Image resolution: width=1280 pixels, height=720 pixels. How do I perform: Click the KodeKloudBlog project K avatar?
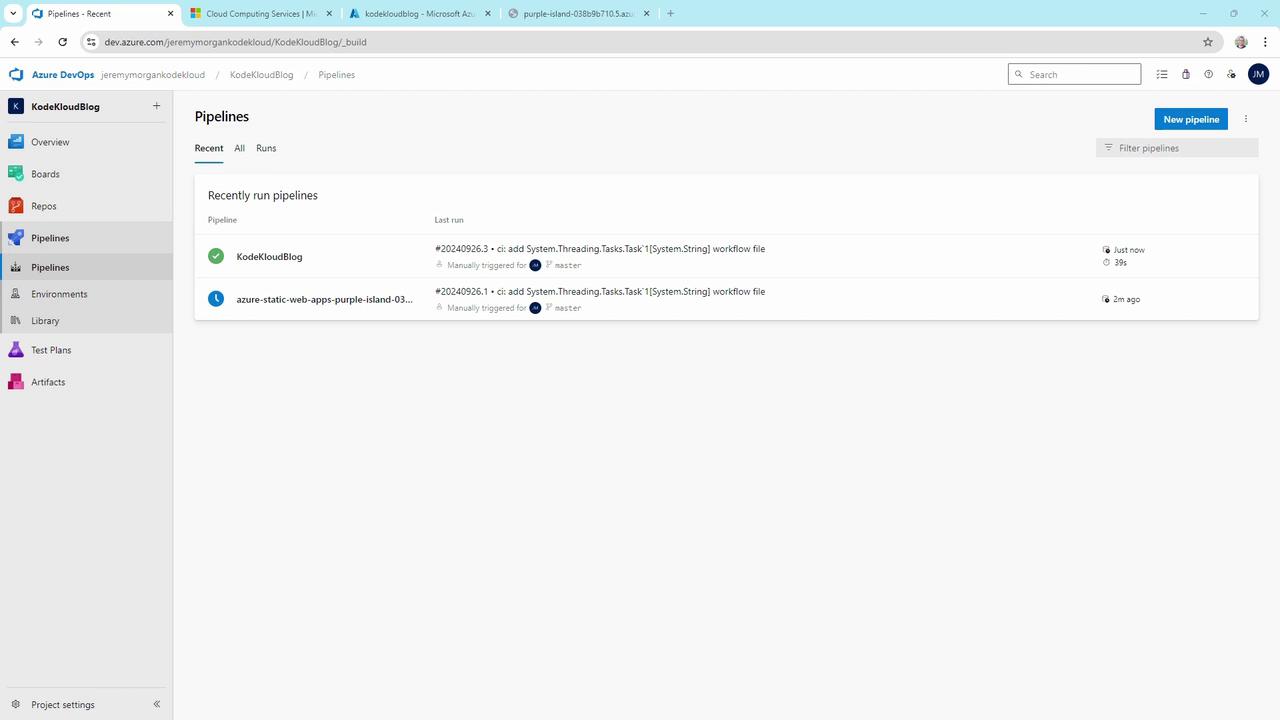click(16, 106)
